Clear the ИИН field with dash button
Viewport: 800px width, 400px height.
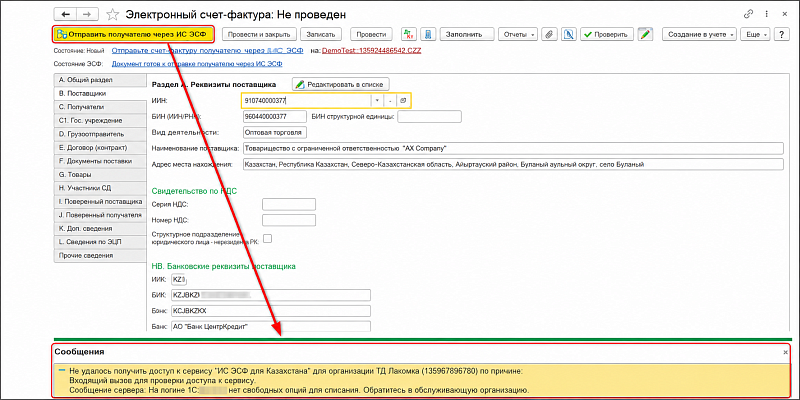tap(390, 101)
